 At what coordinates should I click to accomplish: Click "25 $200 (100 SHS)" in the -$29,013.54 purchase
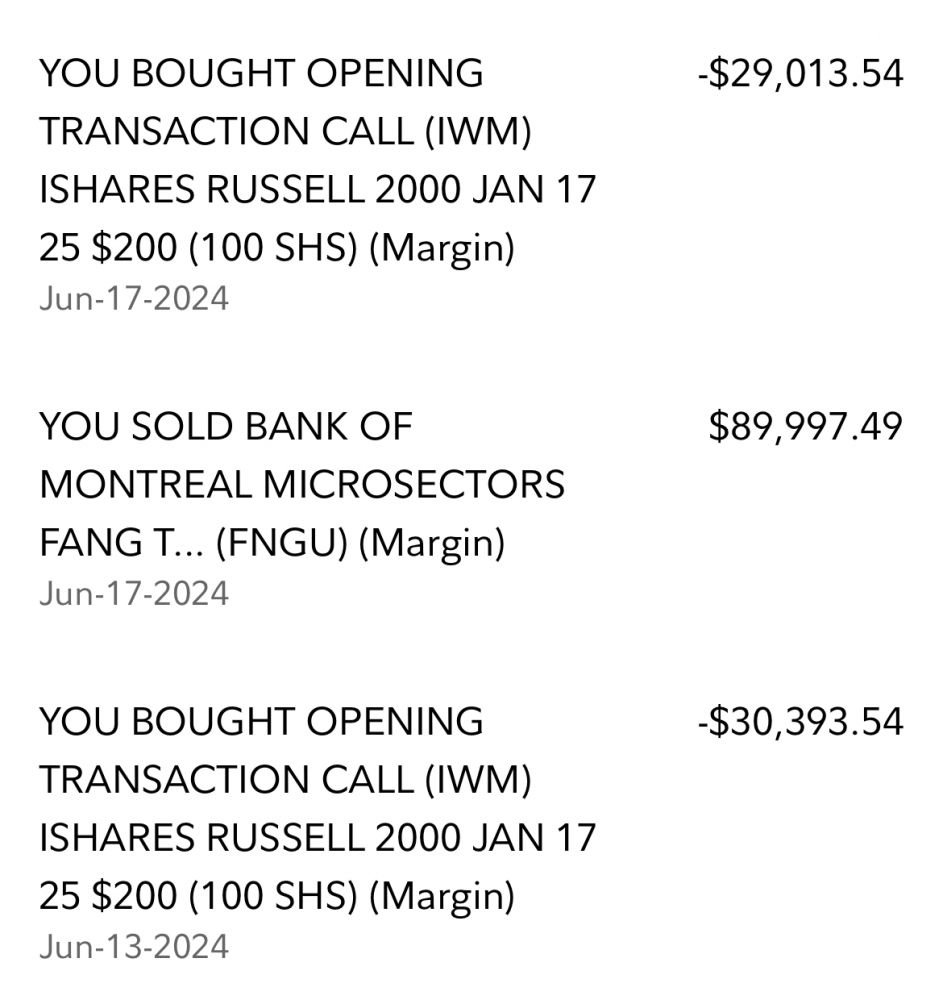coord(198,249)
